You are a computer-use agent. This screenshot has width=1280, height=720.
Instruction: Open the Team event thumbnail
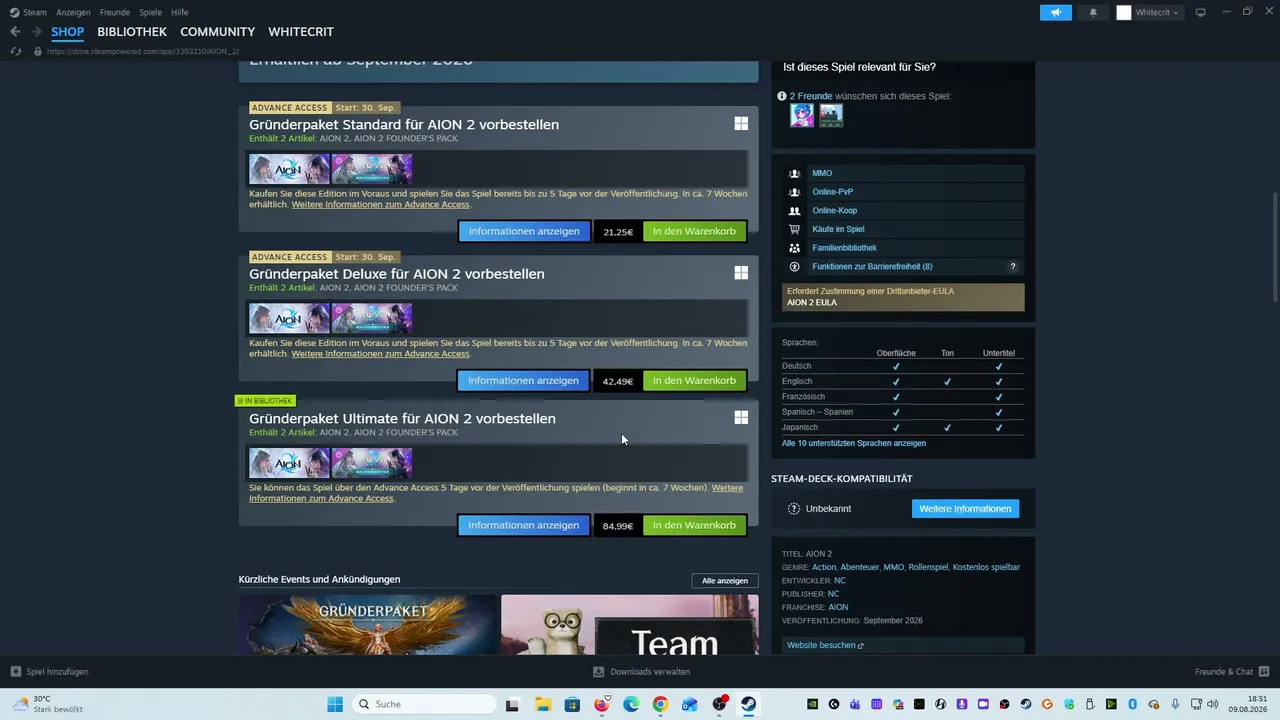(x=630, y=625)
